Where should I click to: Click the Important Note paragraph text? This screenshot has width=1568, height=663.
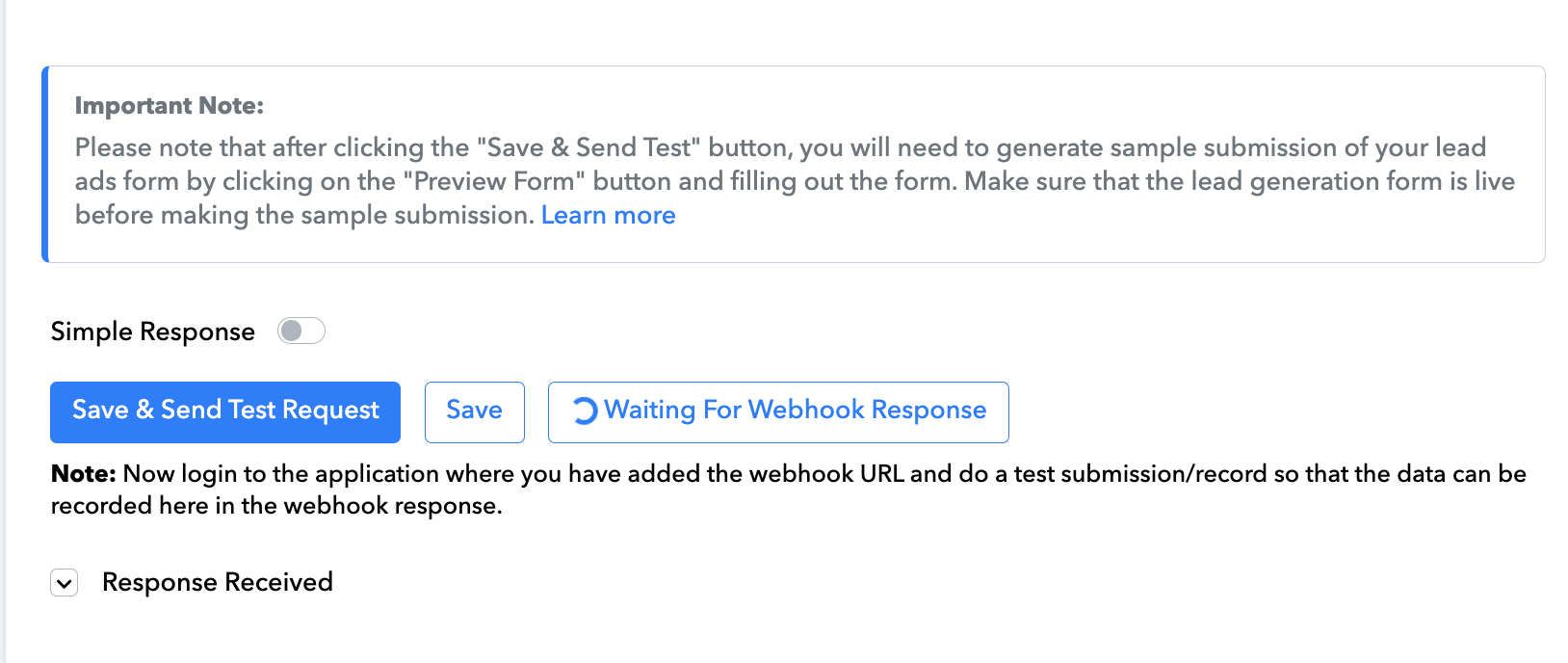(796, 181)
